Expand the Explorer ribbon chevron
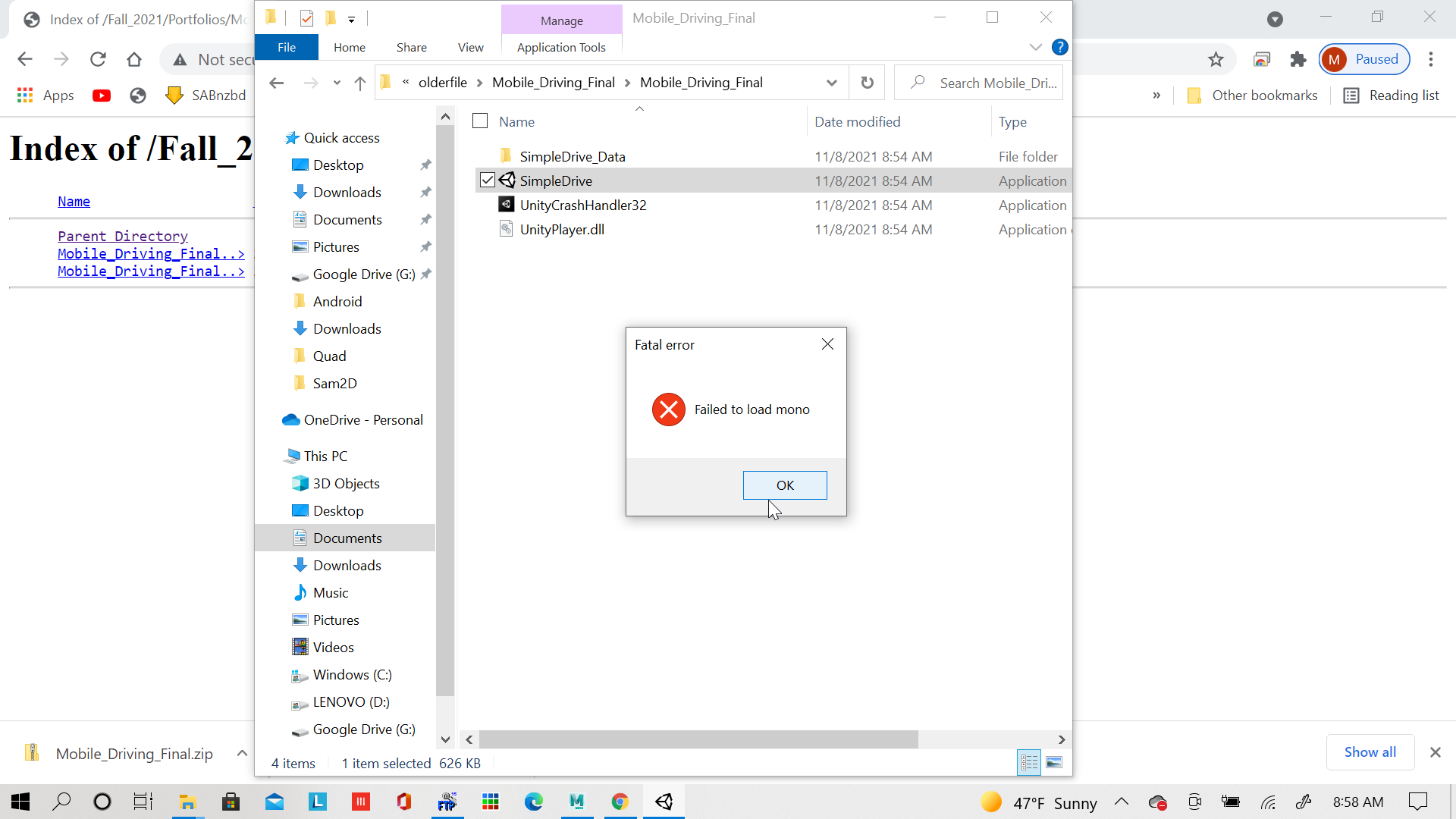The image size is (1456, 819). (x=1035, y=47)
